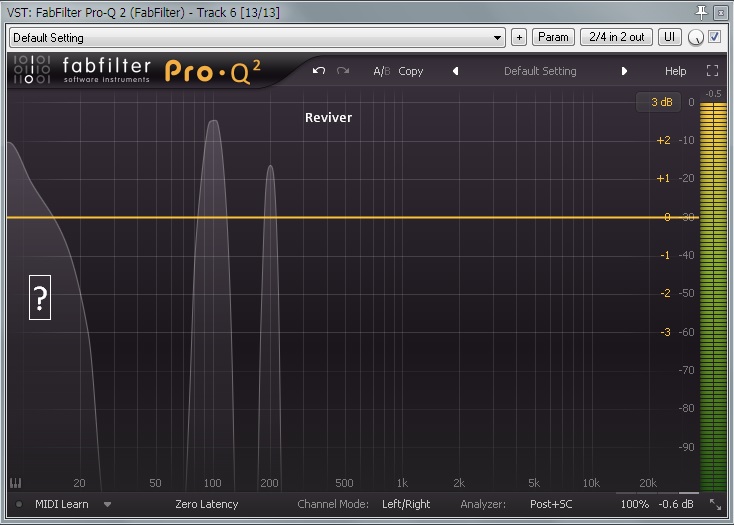Change Channel Mode Left/Right setting
734x525 pixels.
(x=406, y=504)
